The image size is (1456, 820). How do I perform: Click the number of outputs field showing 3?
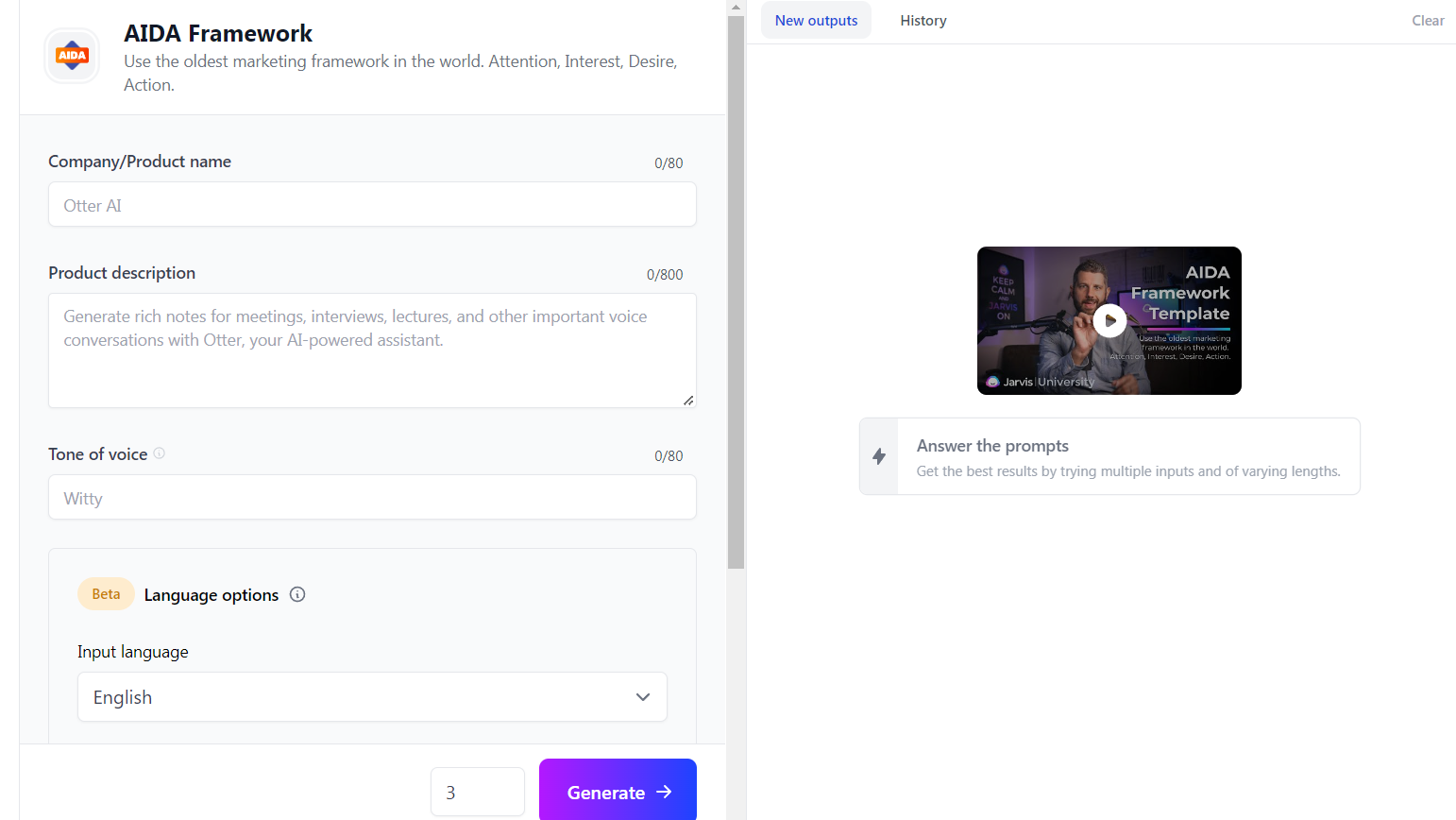(x=478, y=792)
